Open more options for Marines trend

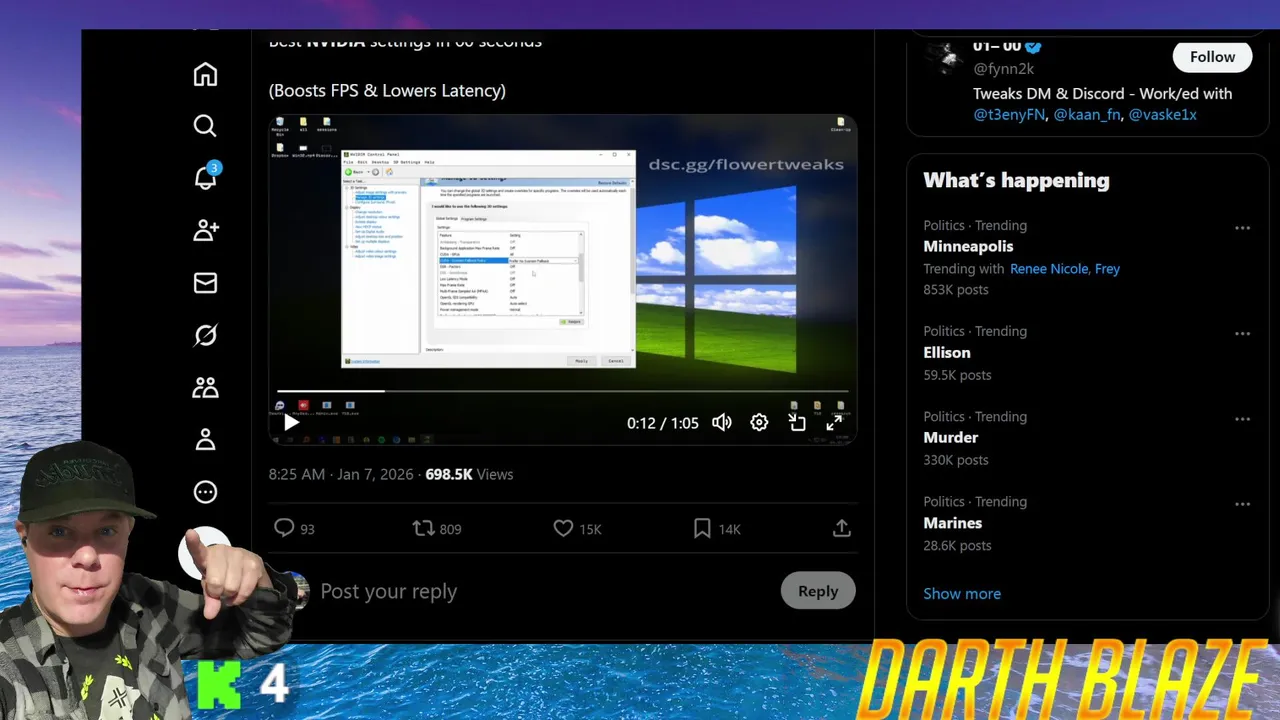pos(1242,504)
